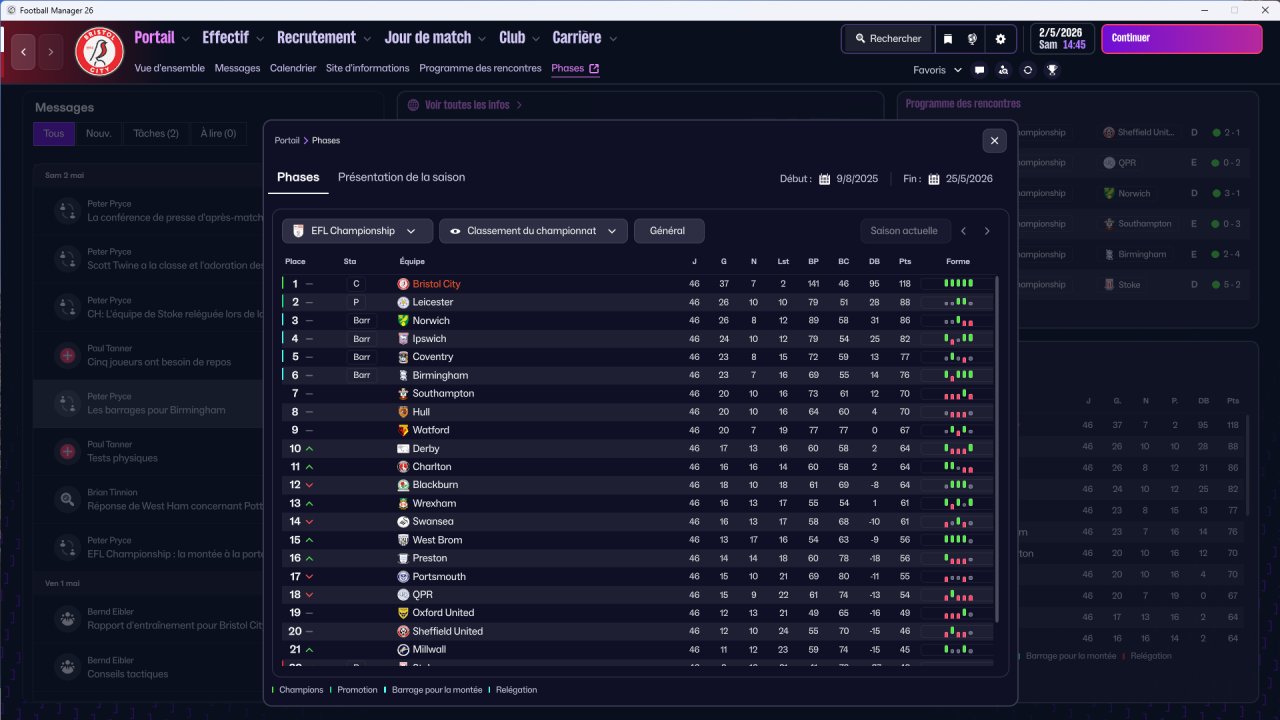Screen dimensions: 1280x720
Task: Open the speech bubble shortcut beside Favoris
Action: [979, 70]
